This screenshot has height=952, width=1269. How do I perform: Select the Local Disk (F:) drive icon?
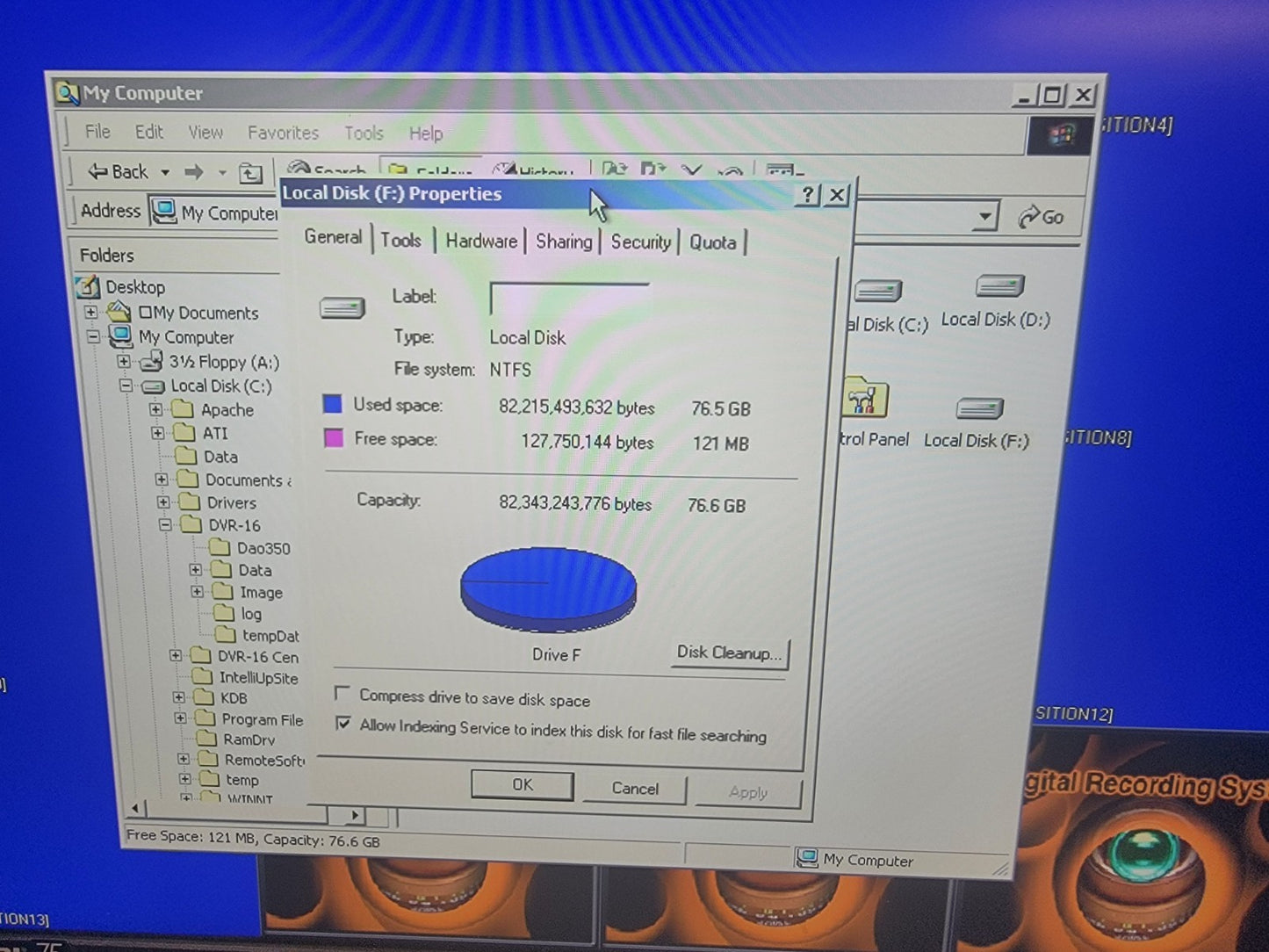978,409
